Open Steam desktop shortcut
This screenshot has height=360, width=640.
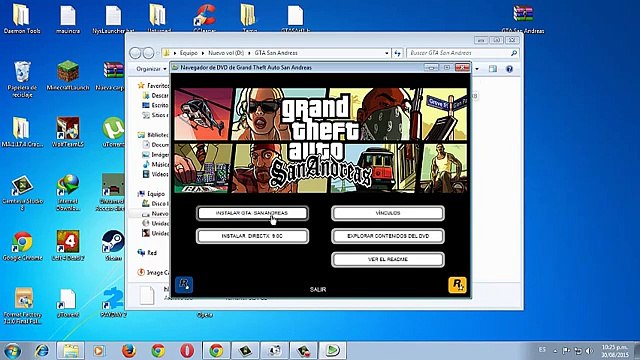pyautogui.click(x=113, y=246)
